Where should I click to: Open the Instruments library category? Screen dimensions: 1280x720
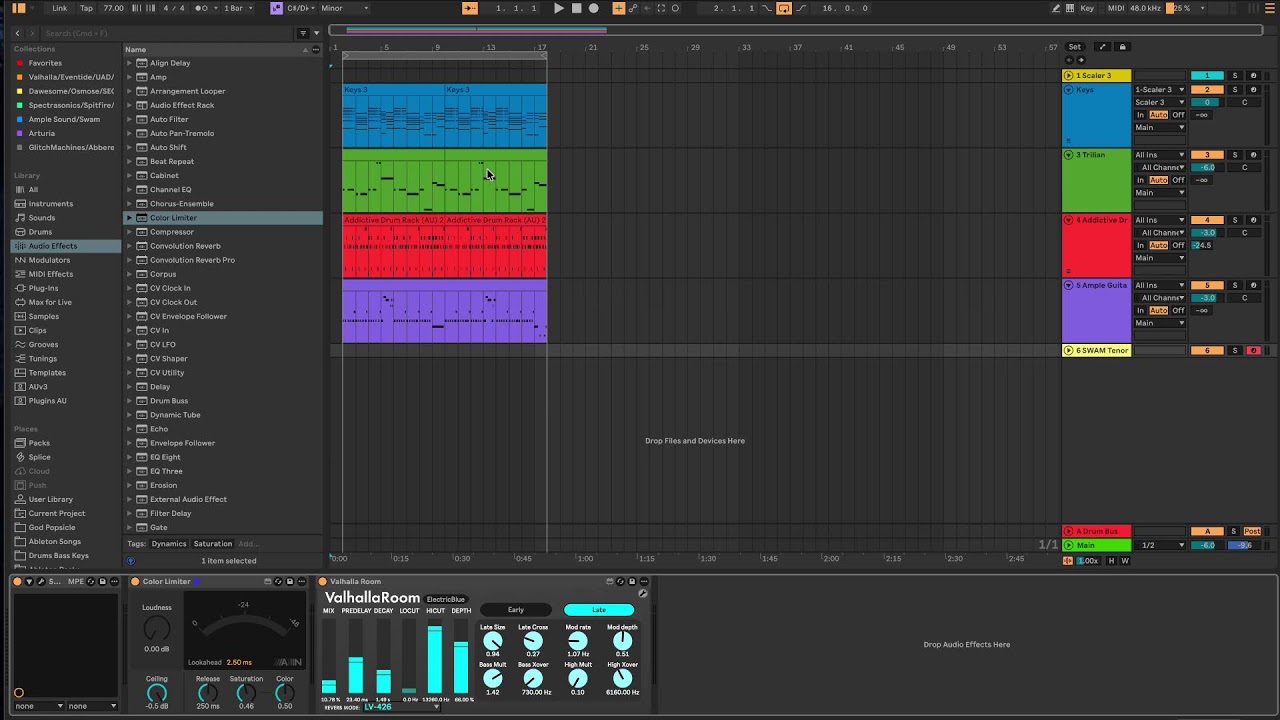[x=50, y=203]
